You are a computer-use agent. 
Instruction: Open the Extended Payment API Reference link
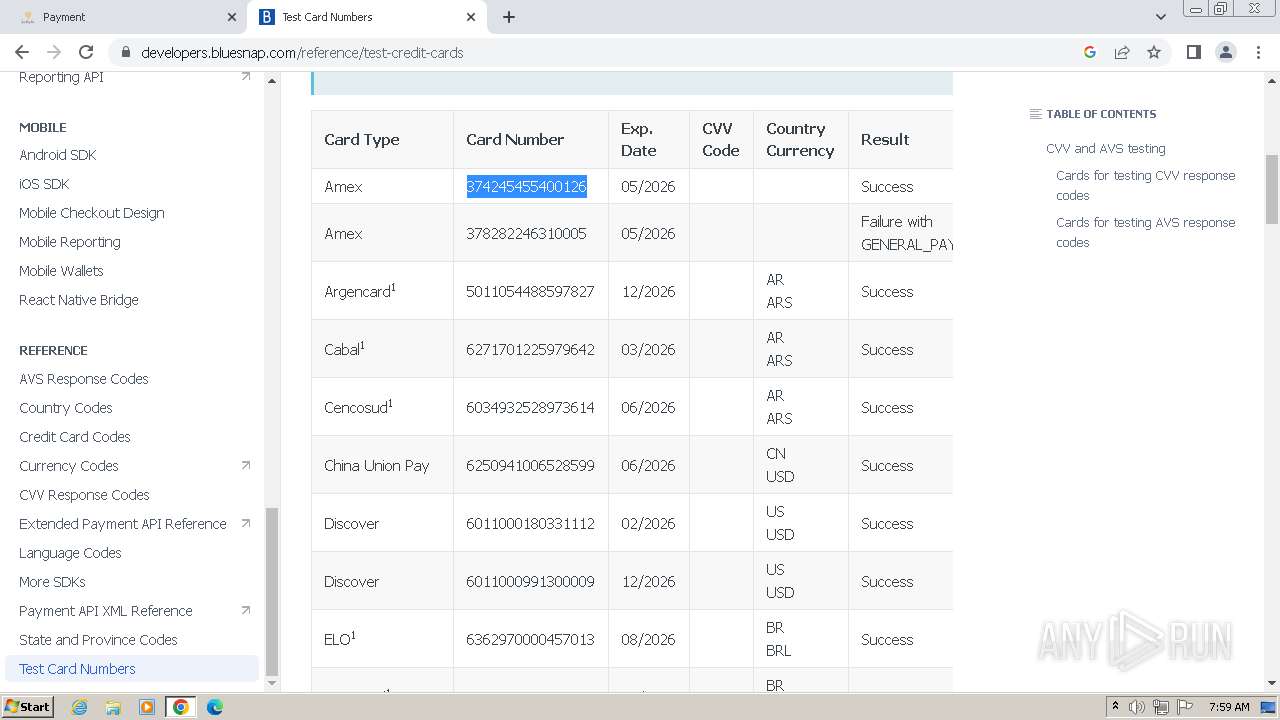point(123,524)
